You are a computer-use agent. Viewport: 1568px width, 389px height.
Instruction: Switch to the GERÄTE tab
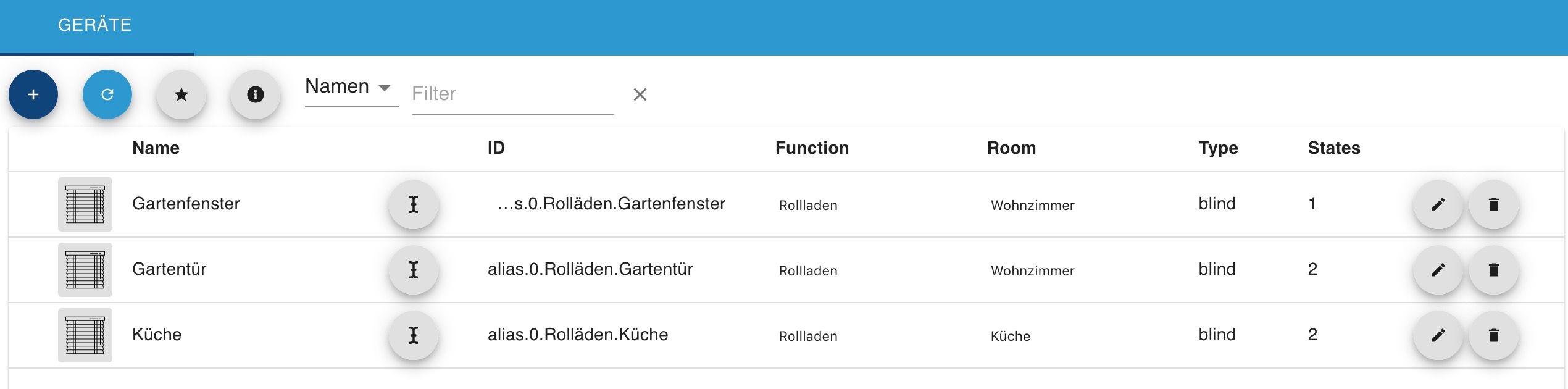coord(95,25)
